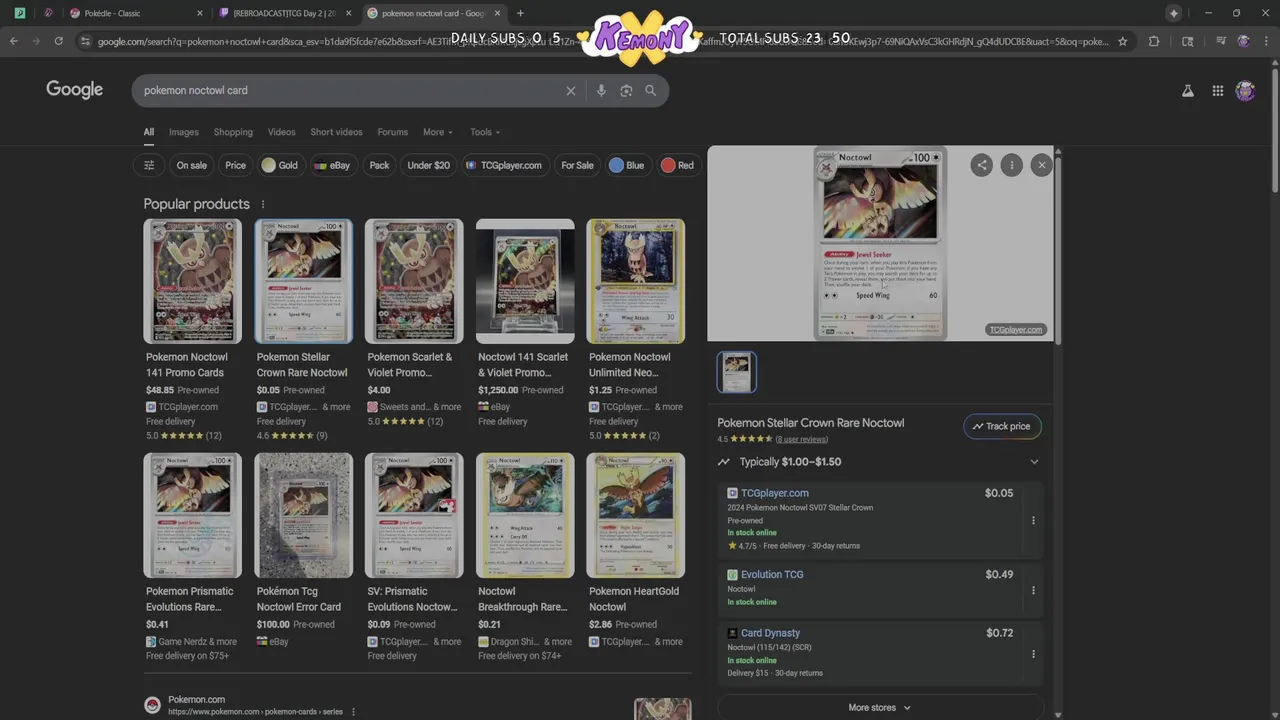This screenshot has width=1280, height=720.
Task: Apply the For Sale filter chip
Action: click(x=577, y=165)
